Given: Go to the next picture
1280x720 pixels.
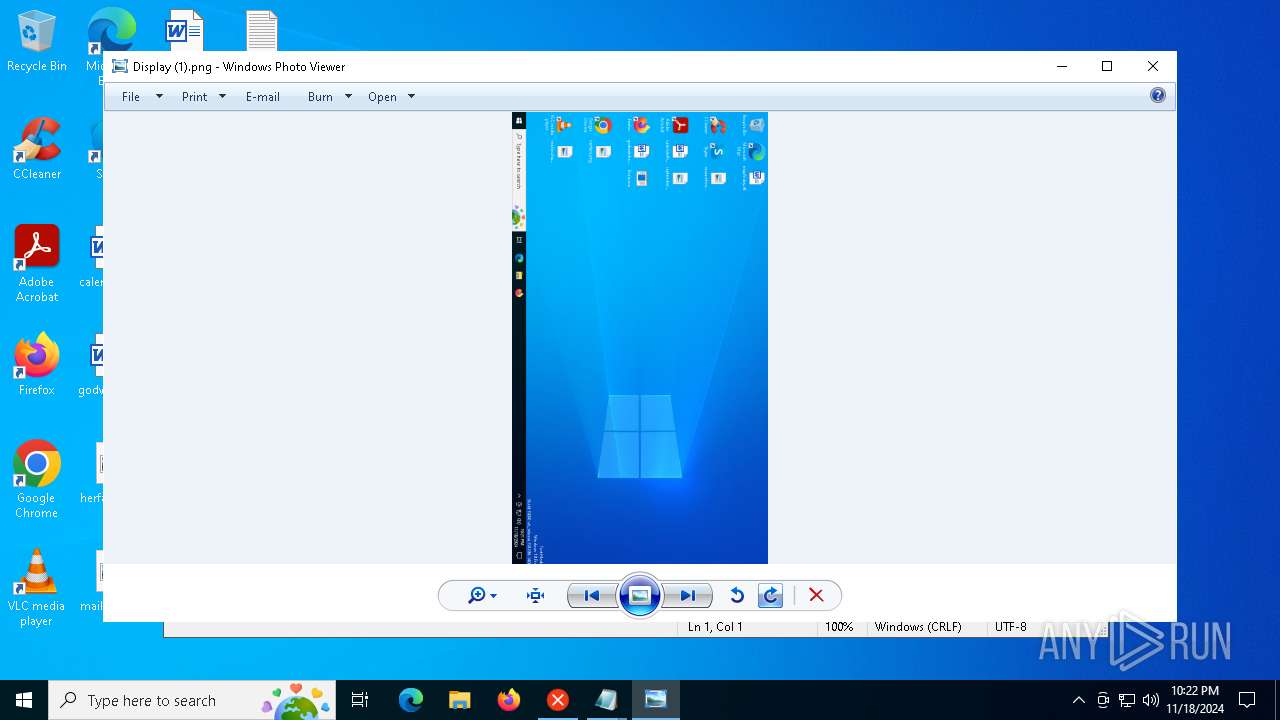Looking at the screenshot, I should [688, 596].
